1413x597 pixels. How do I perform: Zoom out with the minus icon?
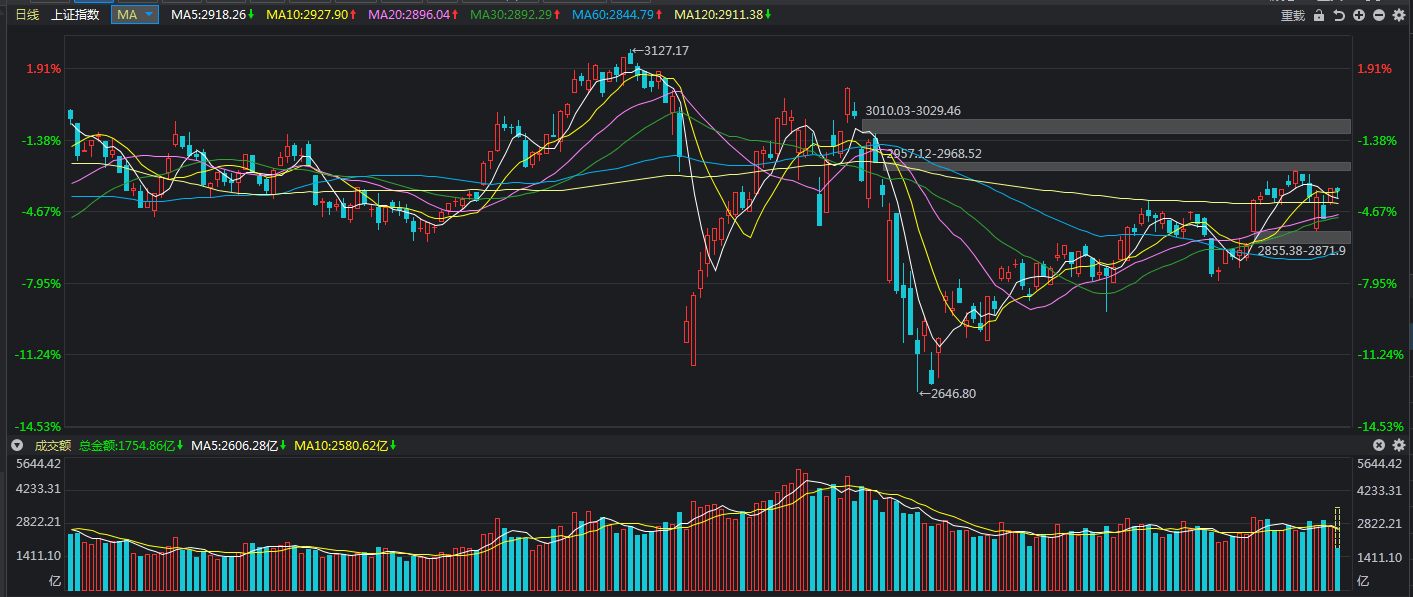coord(1379,15)
